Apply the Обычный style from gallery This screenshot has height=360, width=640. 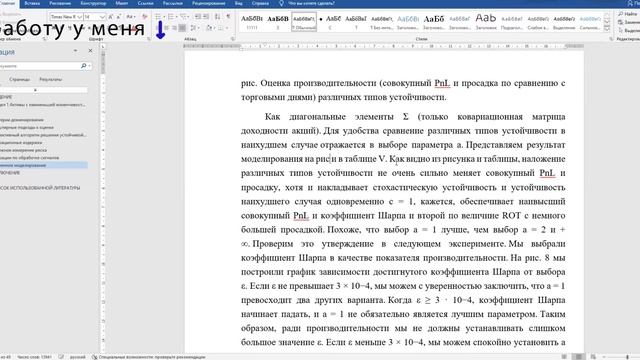pos(304,22)
